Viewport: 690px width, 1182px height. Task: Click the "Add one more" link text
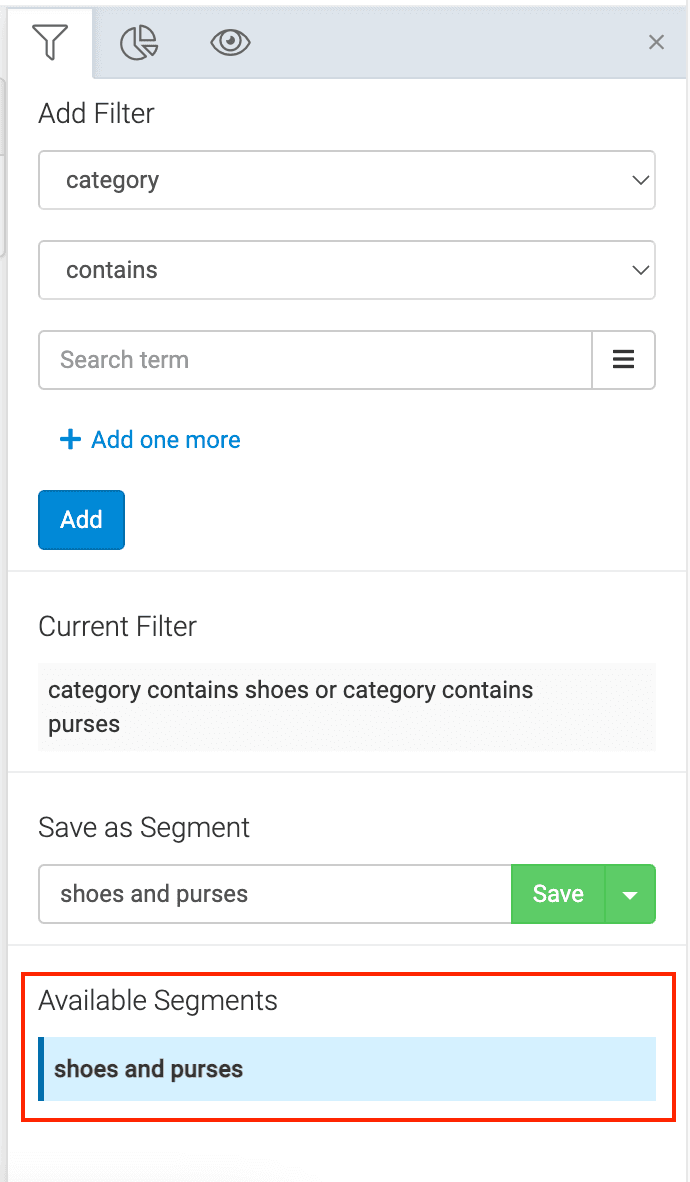166,440
